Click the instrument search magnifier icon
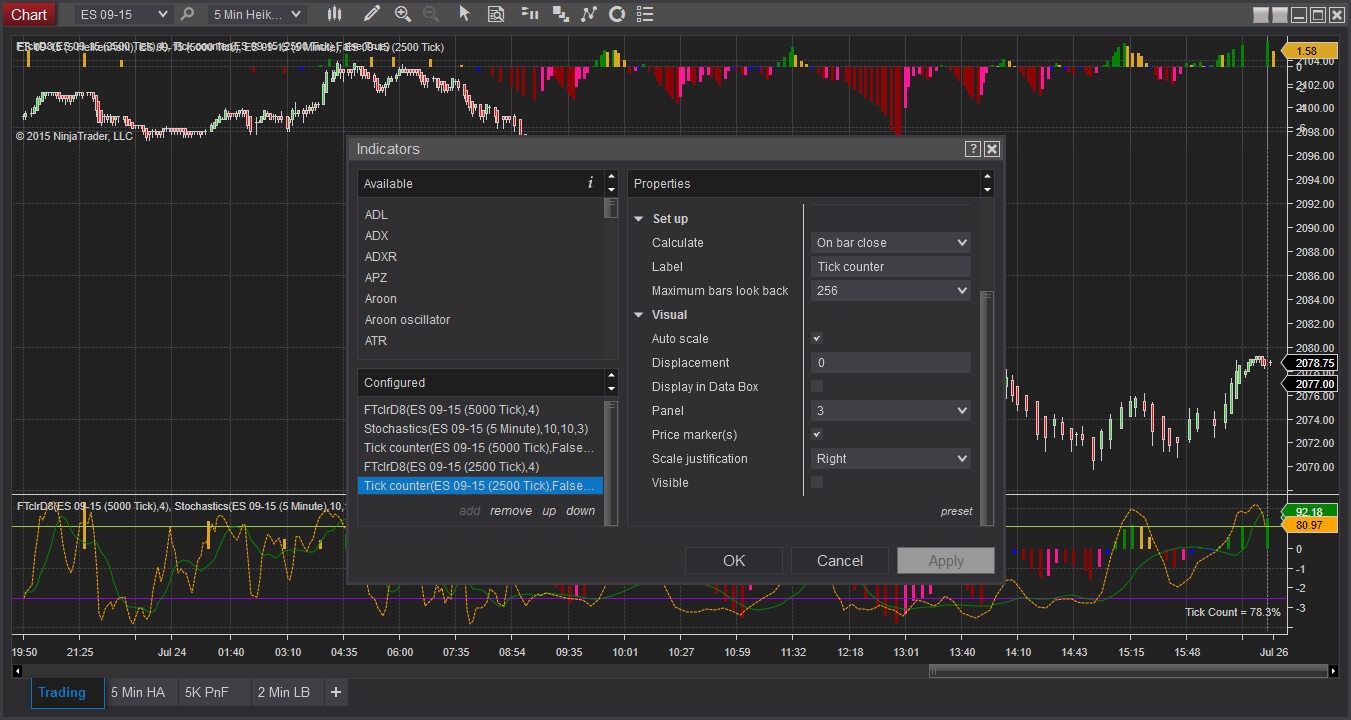 click(x=187, y=14)
